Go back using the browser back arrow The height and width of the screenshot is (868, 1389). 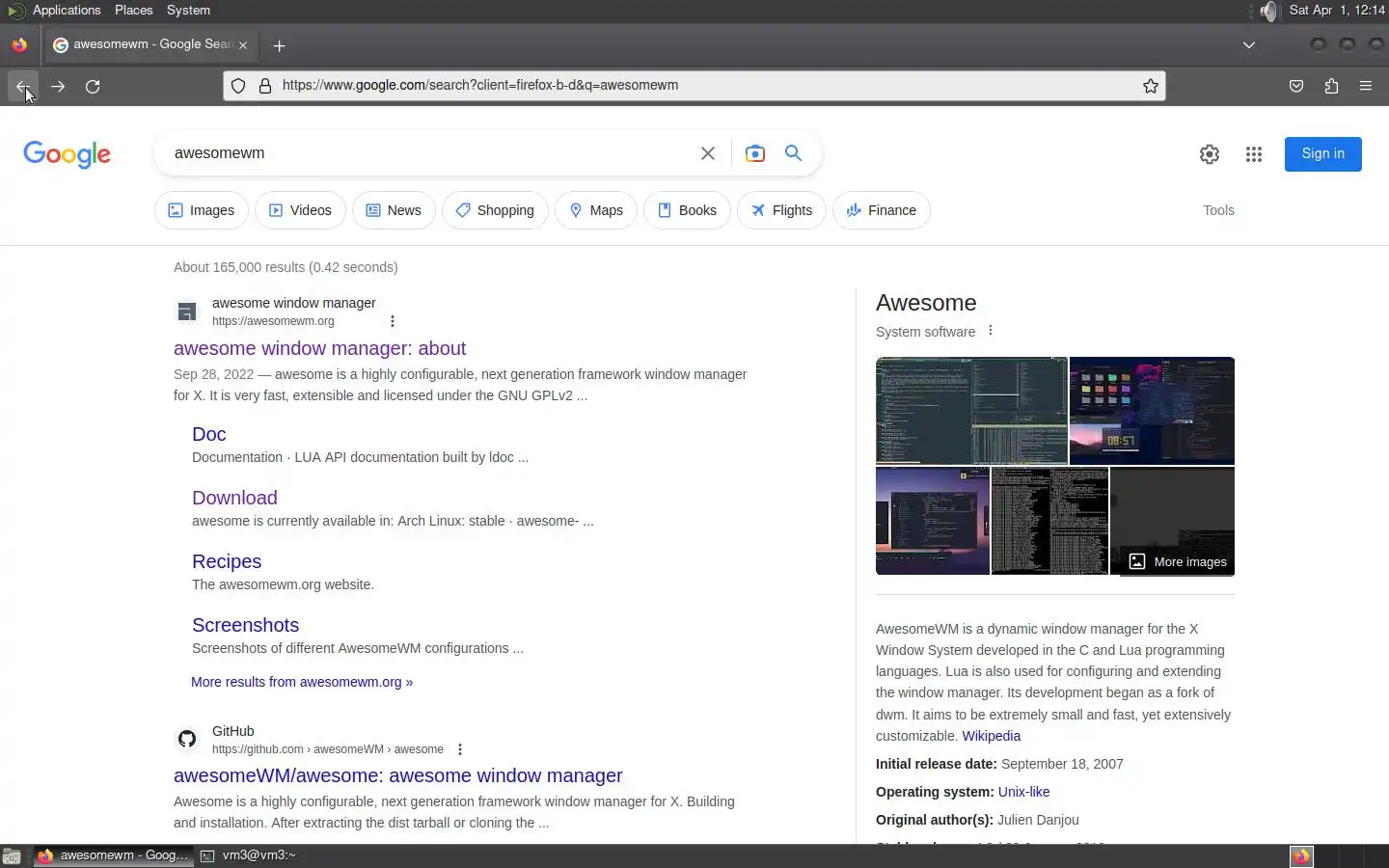[x=23, y=86]
